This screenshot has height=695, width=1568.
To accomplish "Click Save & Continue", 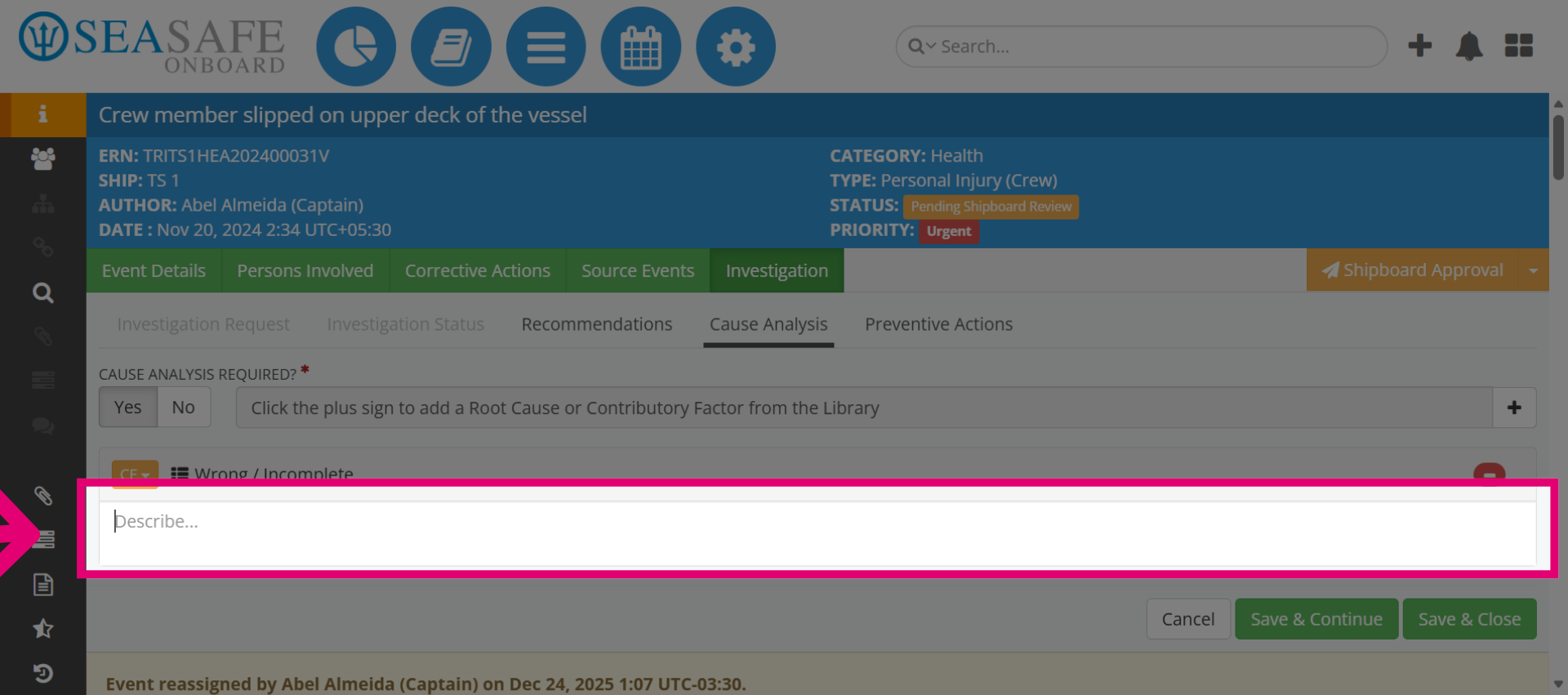I will point(1316,619).
